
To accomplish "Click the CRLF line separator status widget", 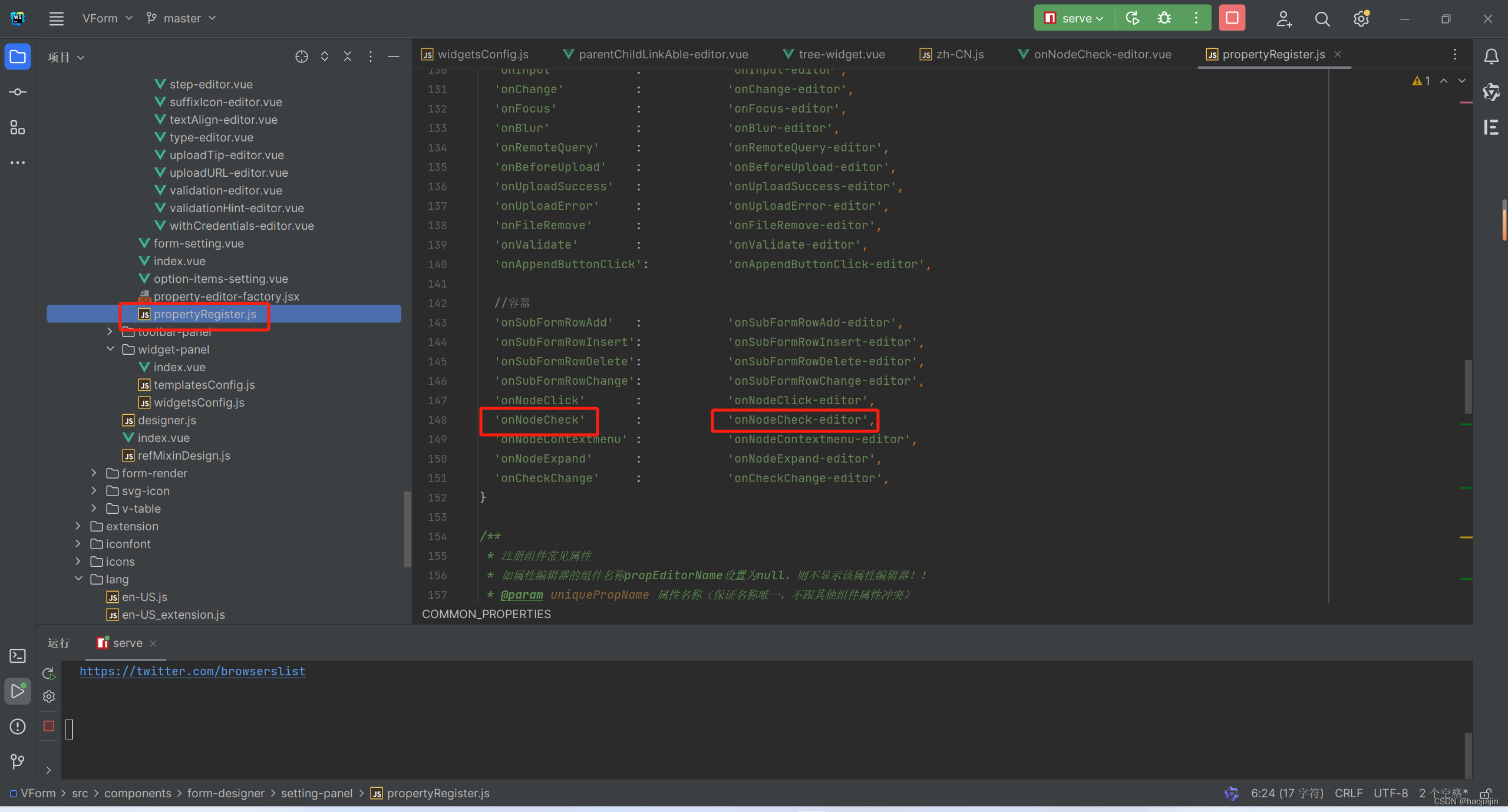I will tap(1348, 793).
